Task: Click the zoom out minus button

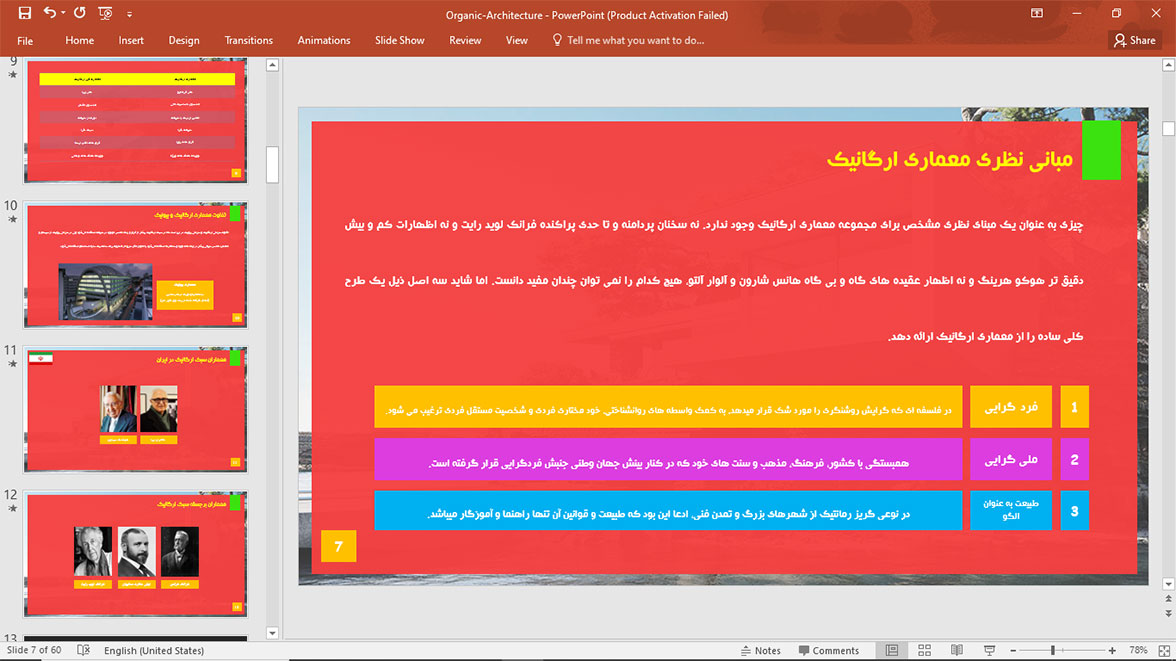Action: point(1013,650)
